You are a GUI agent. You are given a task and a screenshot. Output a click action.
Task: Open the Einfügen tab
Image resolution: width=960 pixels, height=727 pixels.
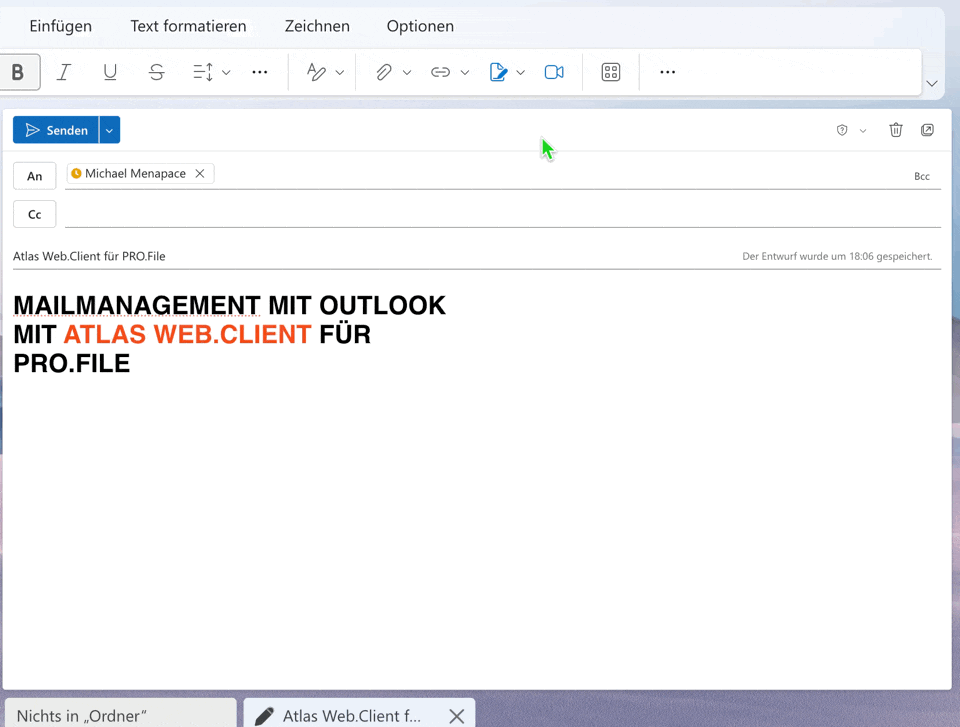pyautogui.click(x=61, y=26)
